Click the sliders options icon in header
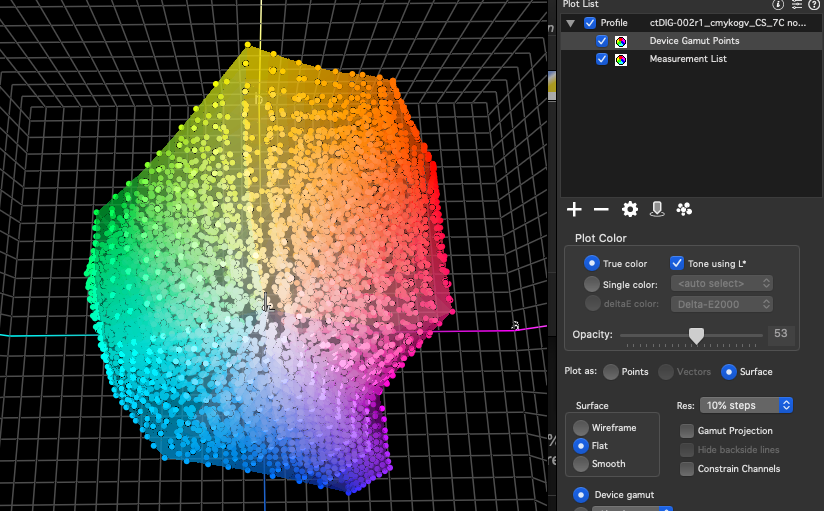Viewport: 824px width, 511px height. [797, 5]
